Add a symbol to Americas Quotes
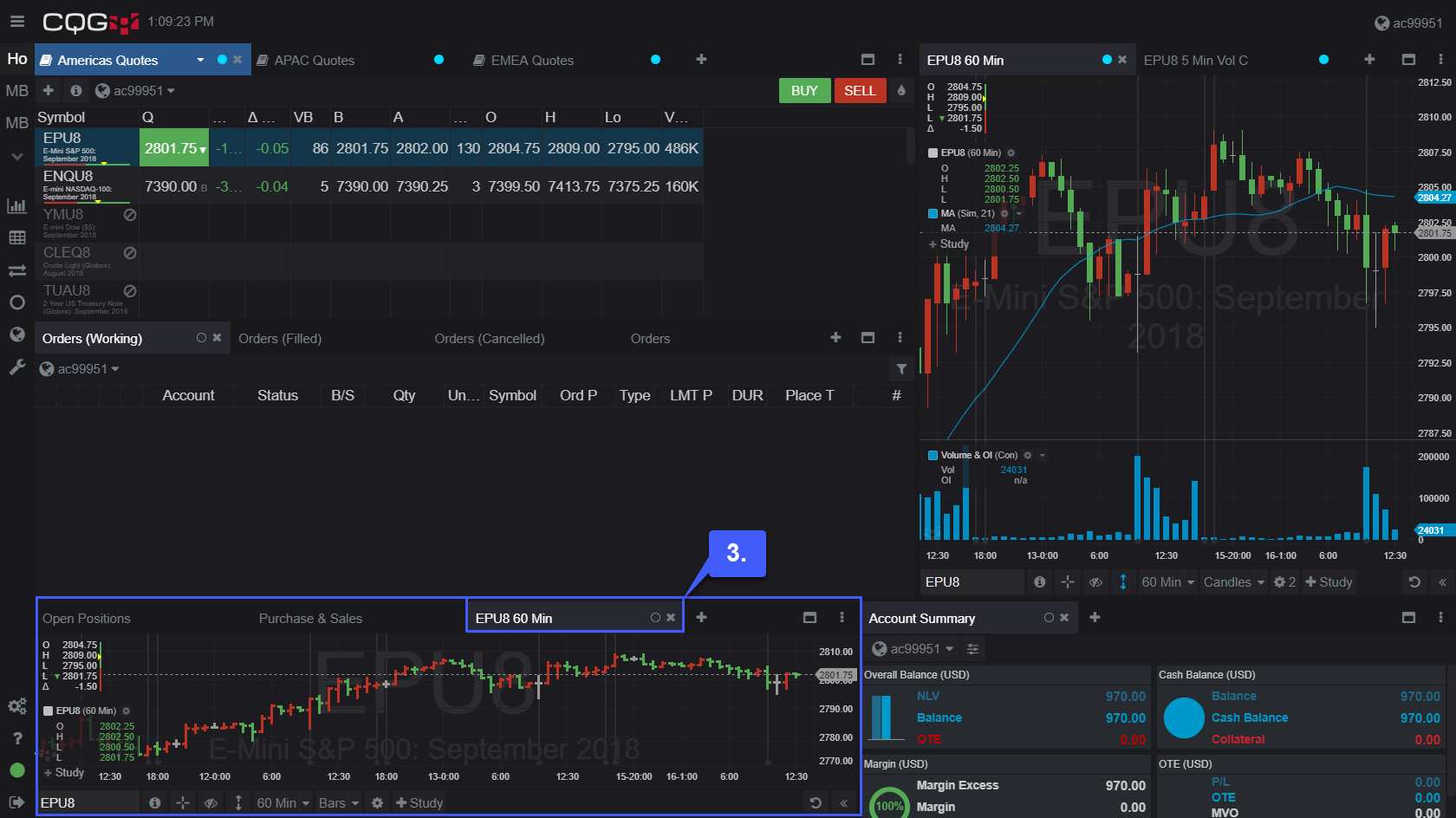 49,90
